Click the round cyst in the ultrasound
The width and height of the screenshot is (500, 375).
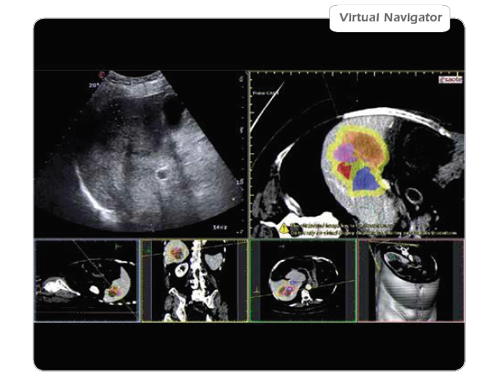pos(163,174)
